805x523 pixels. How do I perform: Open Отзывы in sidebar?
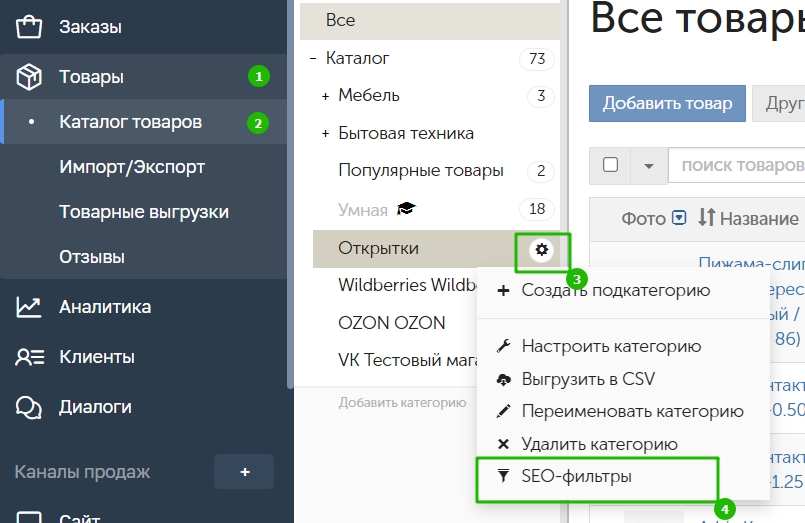coord(92,257)
